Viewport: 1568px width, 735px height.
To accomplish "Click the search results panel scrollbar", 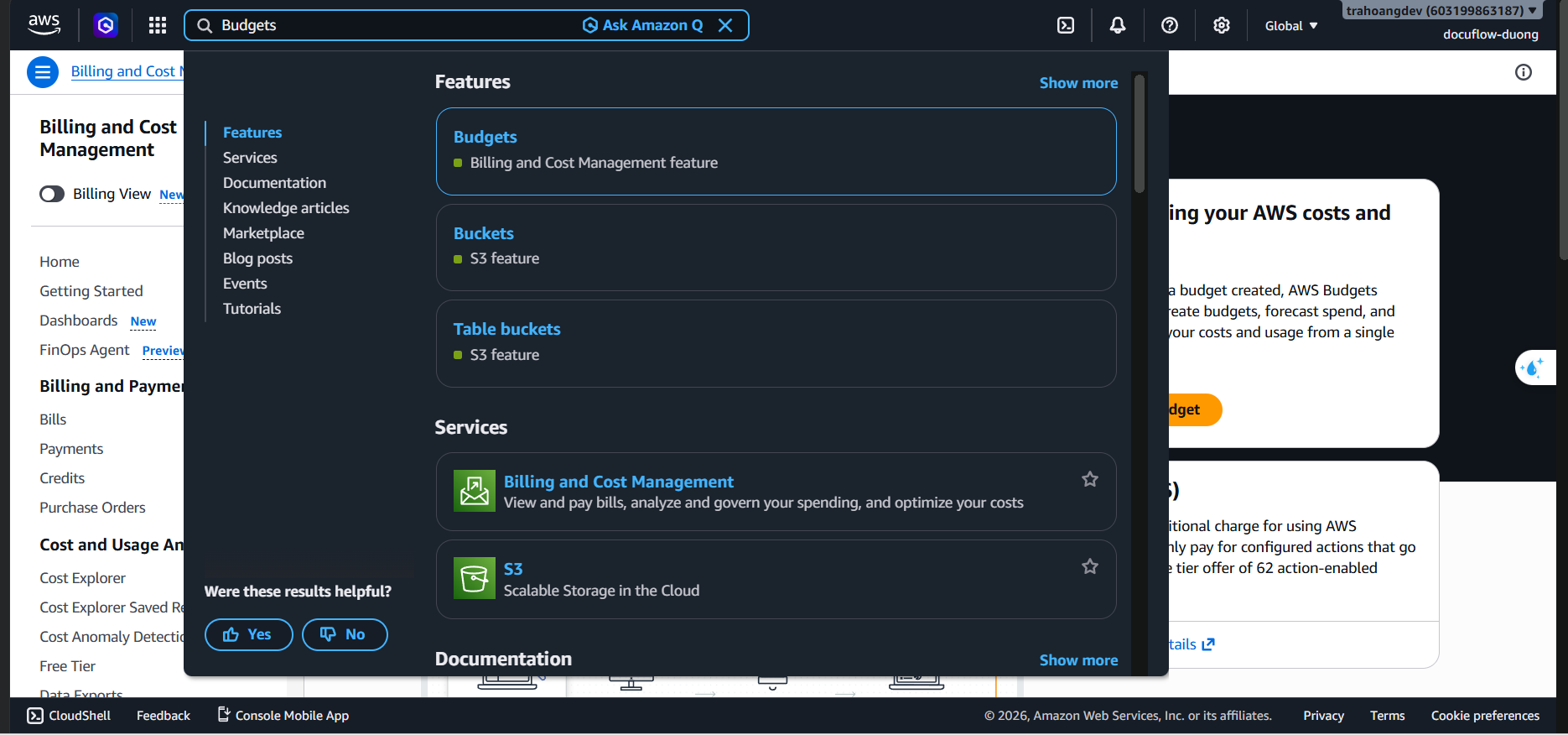I will (1139, 134).
